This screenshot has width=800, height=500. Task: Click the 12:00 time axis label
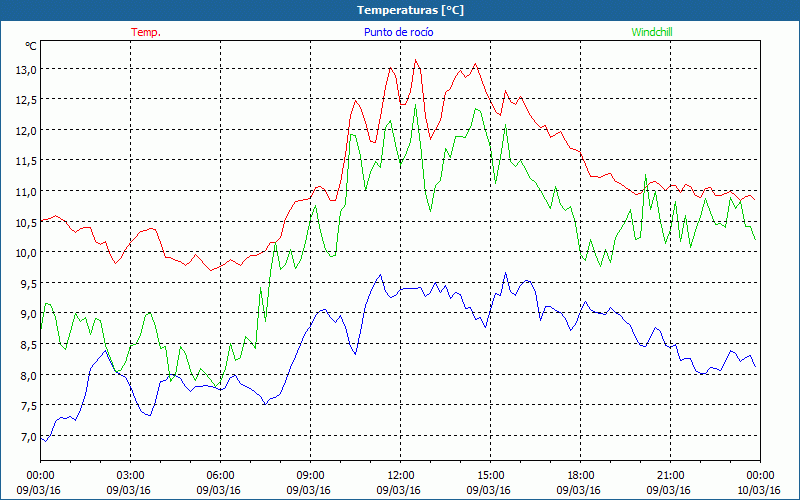(x=401, y=476)
